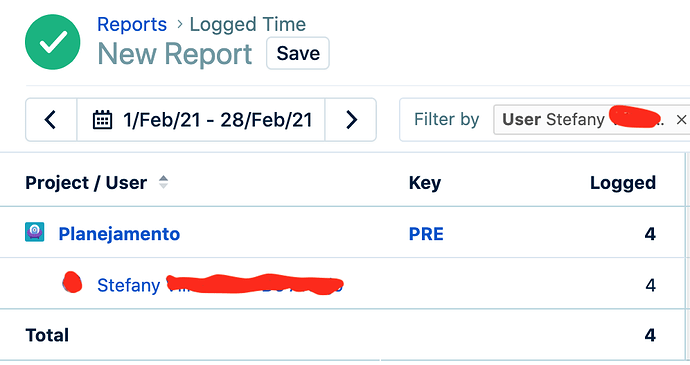Screen dimensions: 690x365
Task: Click the Key column header
Action: pos(425,183)
